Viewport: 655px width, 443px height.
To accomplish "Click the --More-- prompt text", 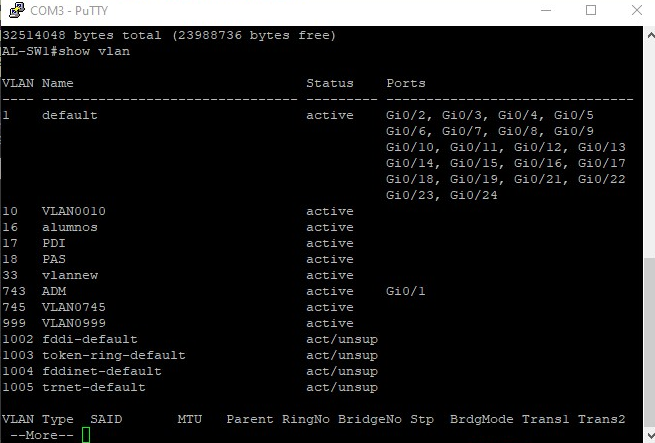I will 38,435.
